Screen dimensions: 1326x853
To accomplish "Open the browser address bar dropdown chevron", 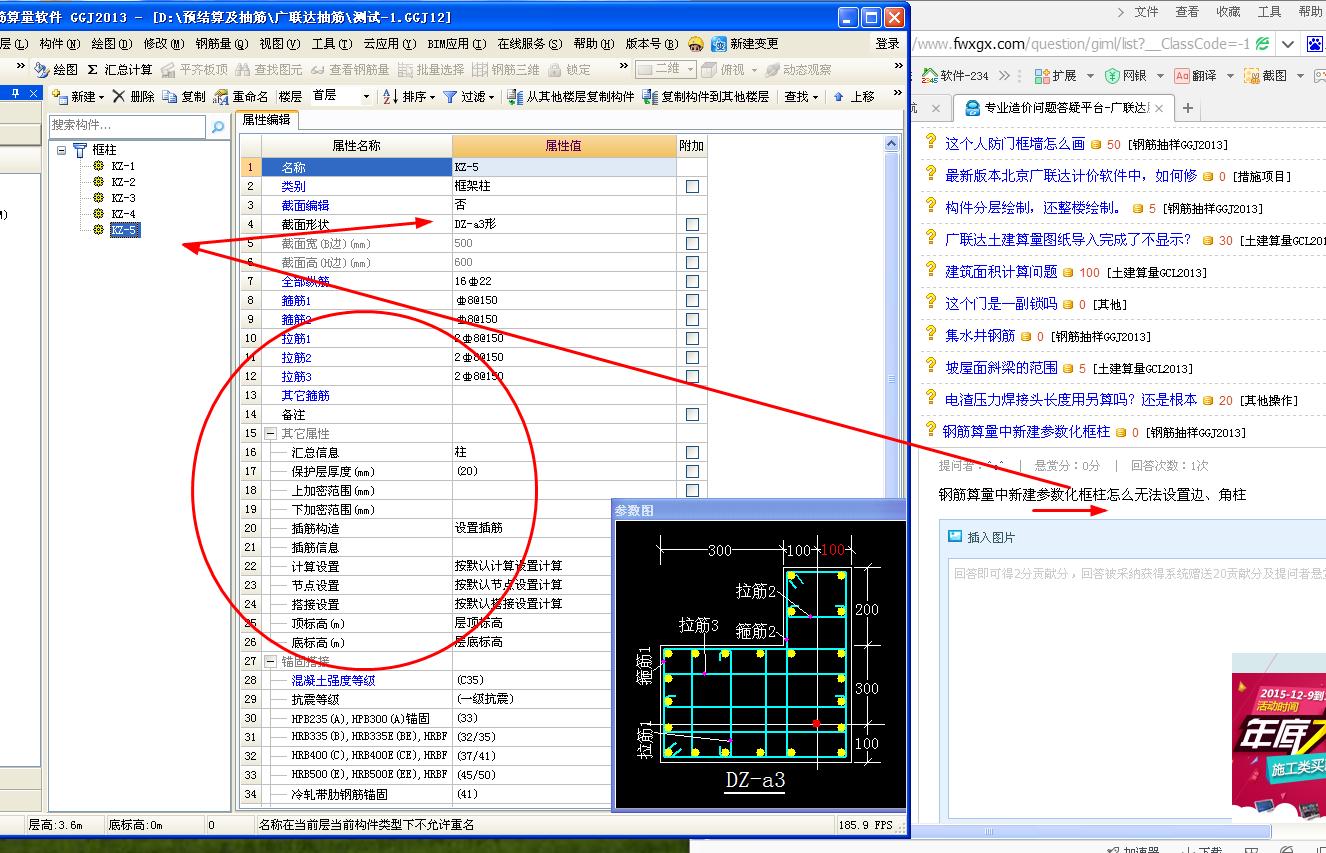I will pyautogui.click(x=1288, y=44).
